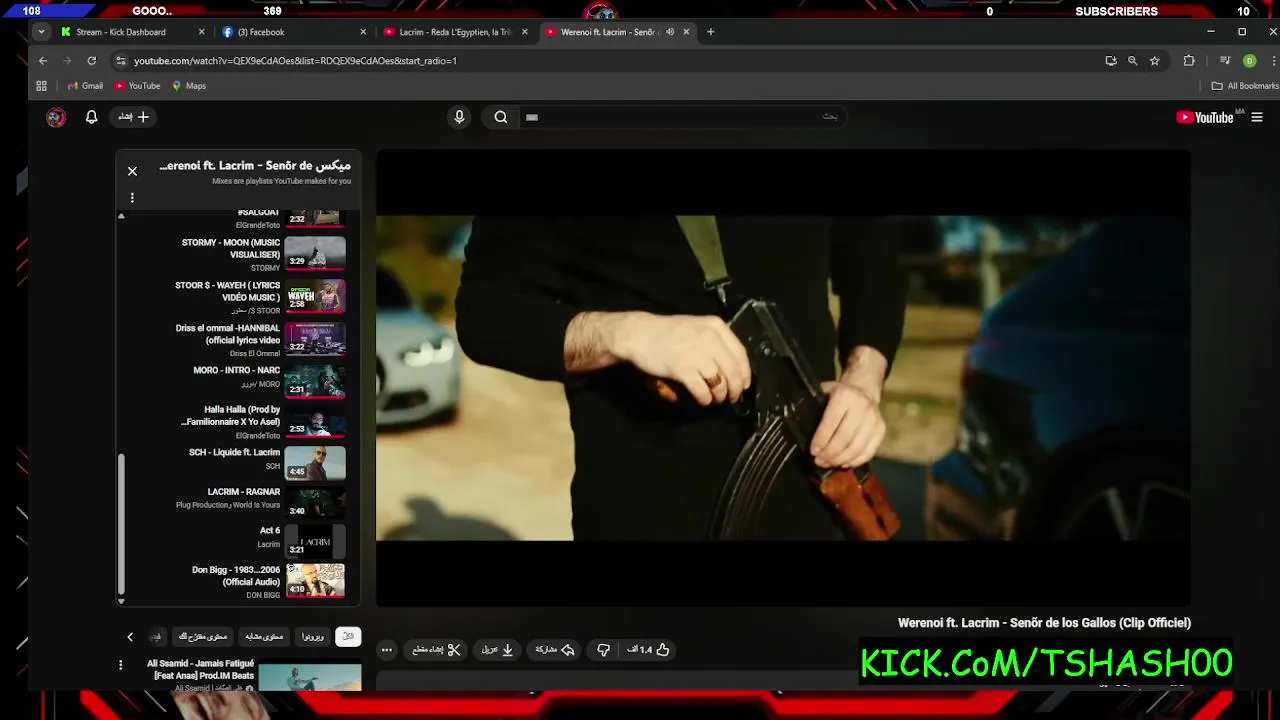Open the Extensions puzzle icon
This screenshot has width=1280, height=720.
[1189, 61]
